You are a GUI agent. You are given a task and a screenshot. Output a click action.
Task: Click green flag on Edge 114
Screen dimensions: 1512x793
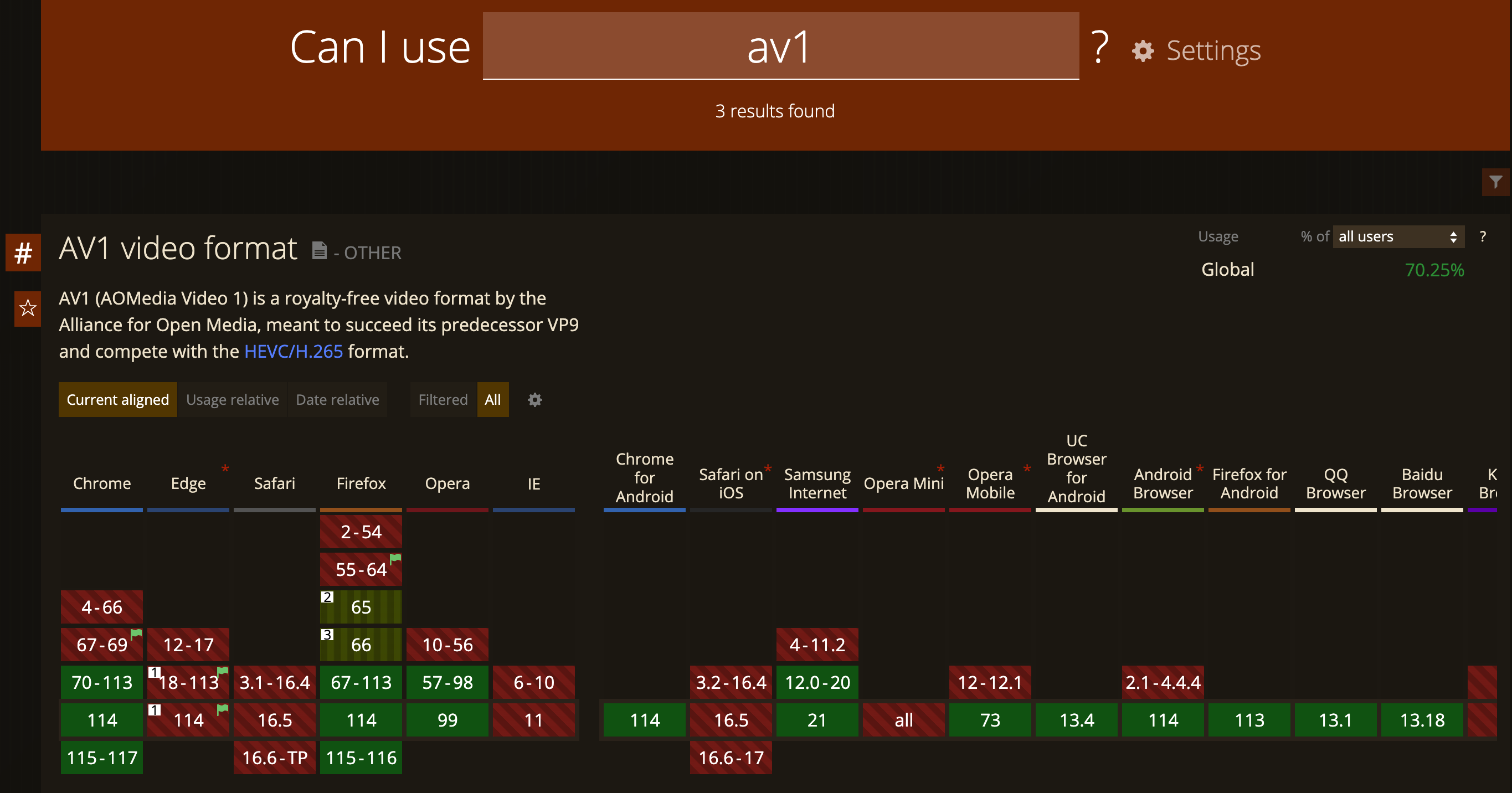[x=223, y=709]
